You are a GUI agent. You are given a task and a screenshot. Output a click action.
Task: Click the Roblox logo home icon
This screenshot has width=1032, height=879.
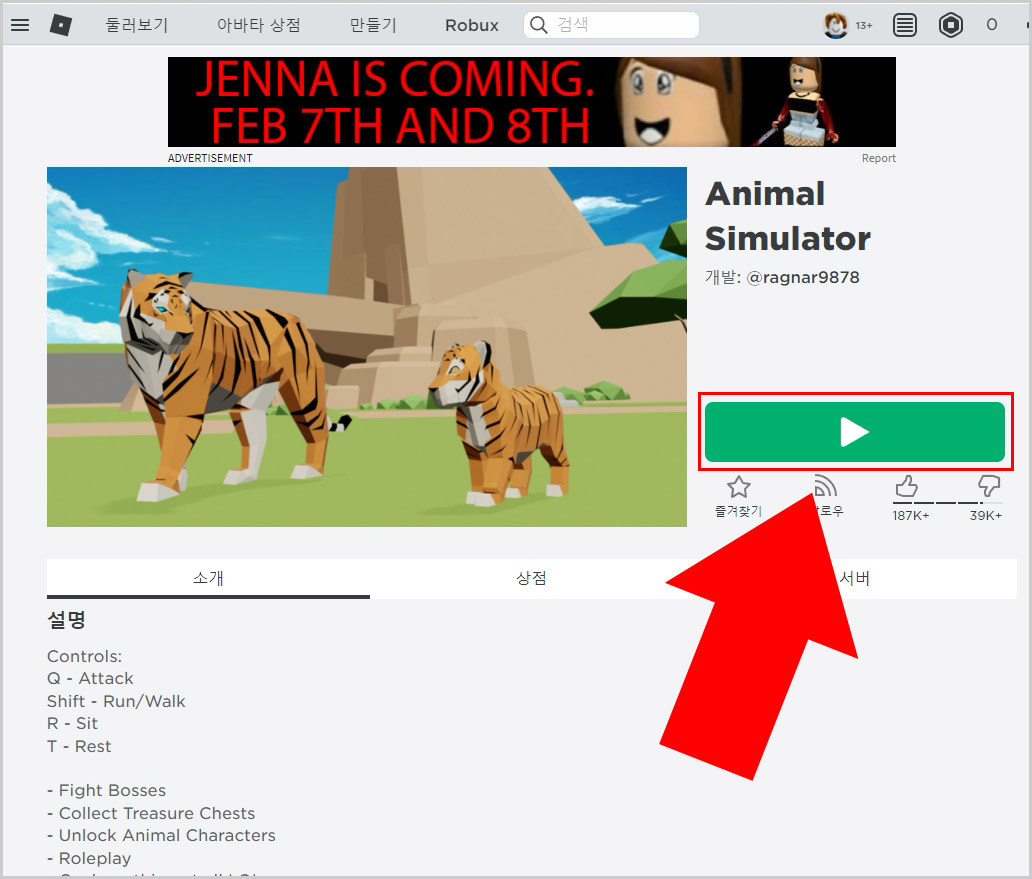[x=61, y=25]
